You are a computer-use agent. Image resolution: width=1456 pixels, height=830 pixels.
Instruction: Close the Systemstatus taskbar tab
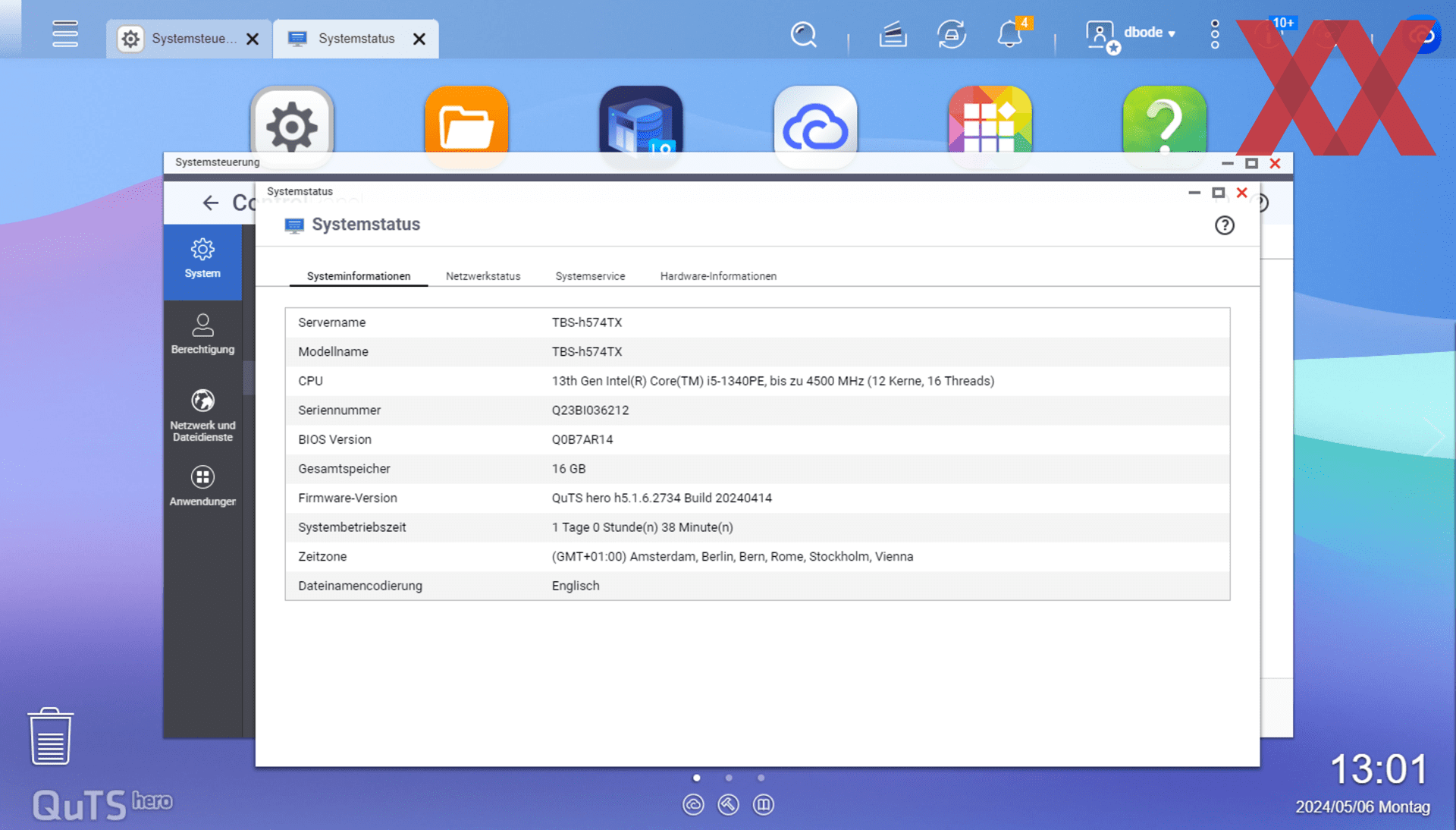tap(419, 39)
